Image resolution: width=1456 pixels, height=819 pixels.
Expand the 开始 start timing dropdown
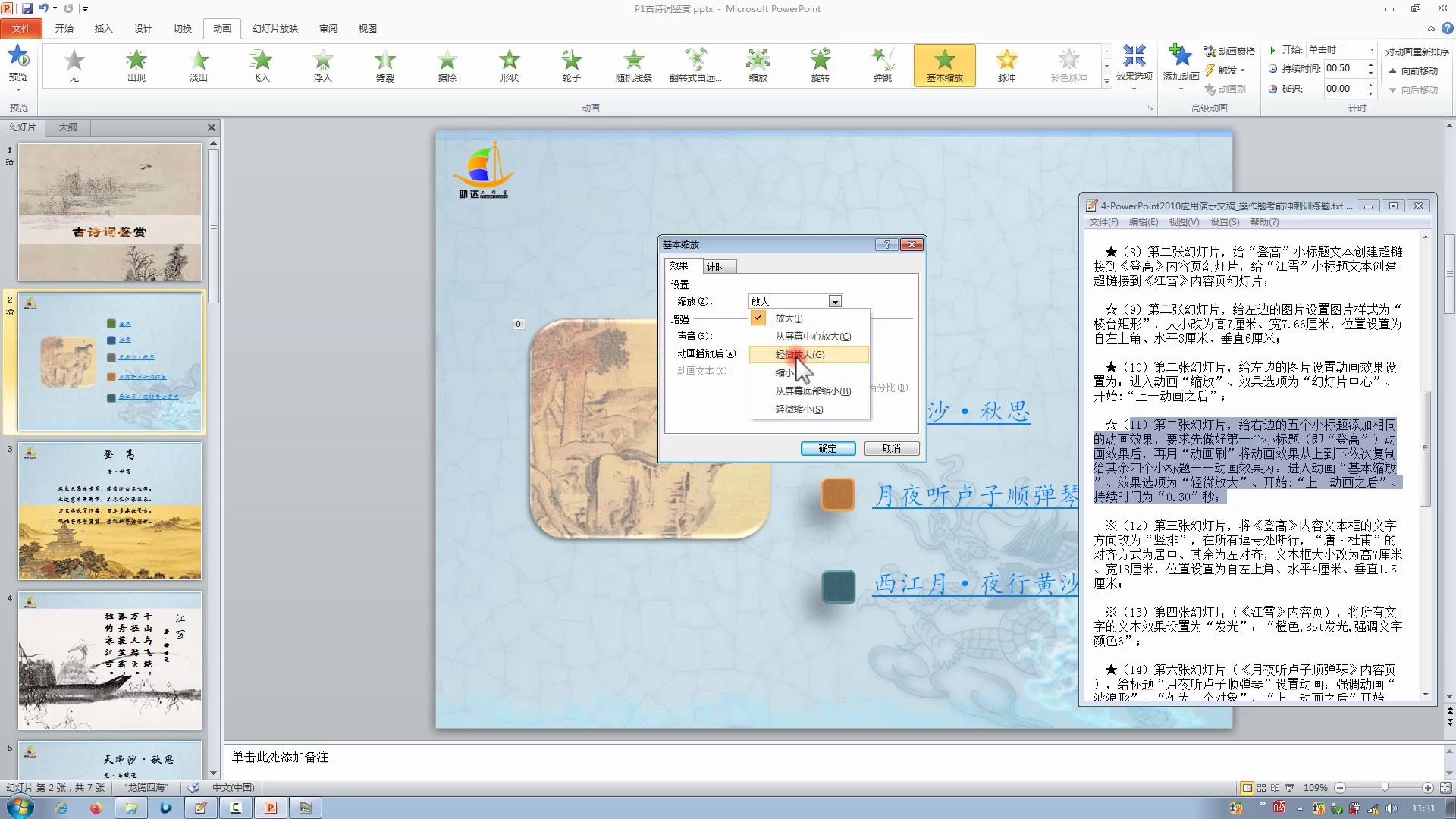[1371, 50]
